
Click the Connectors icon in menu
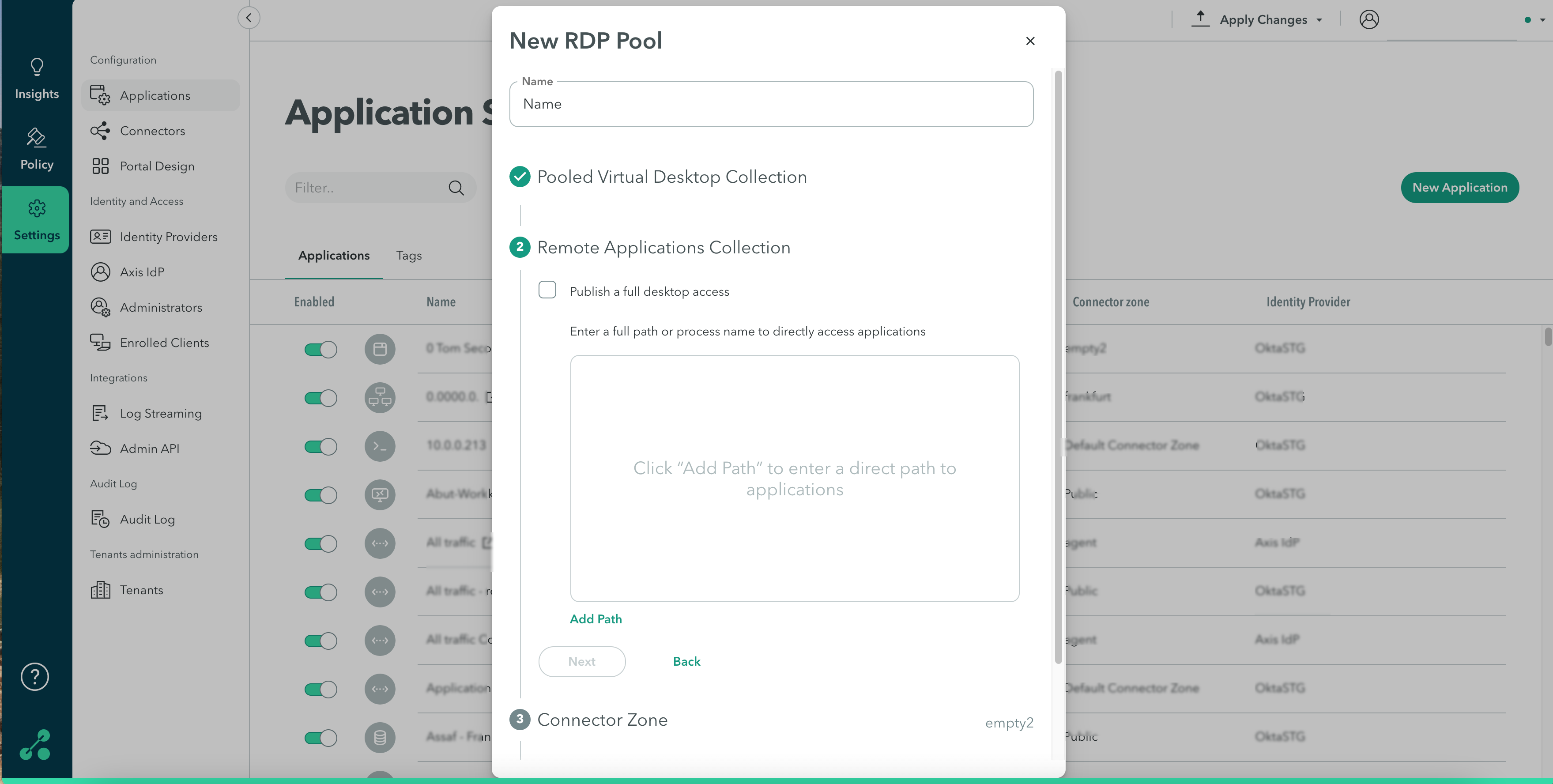[x=100, y=131]
